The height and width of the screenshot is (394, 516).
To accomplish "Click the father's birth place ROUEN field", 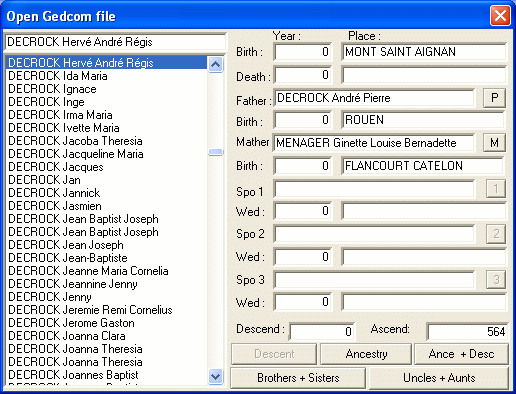I will click(424, 120).
